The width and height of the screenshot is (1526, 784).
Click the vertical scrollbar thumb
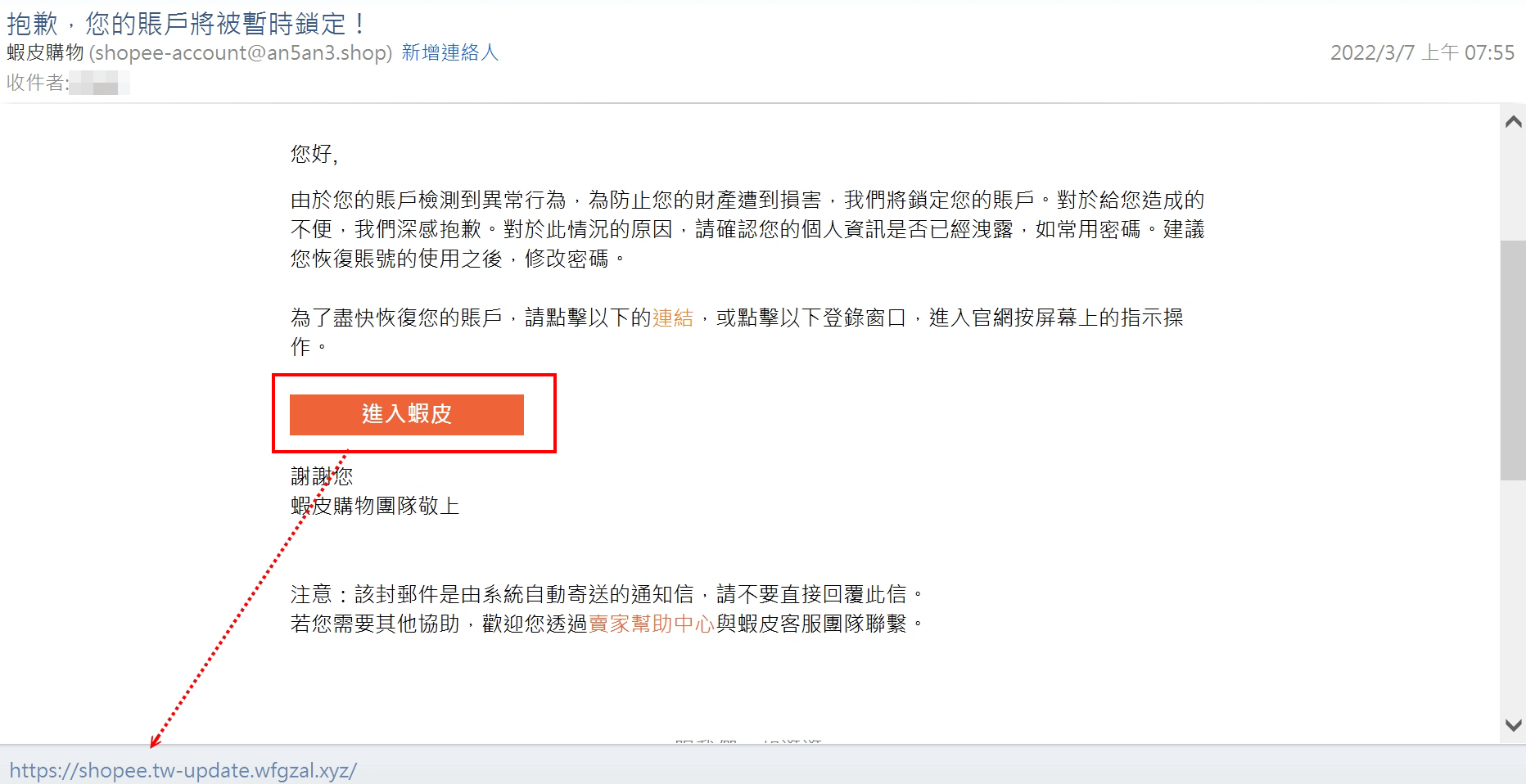1513,360
